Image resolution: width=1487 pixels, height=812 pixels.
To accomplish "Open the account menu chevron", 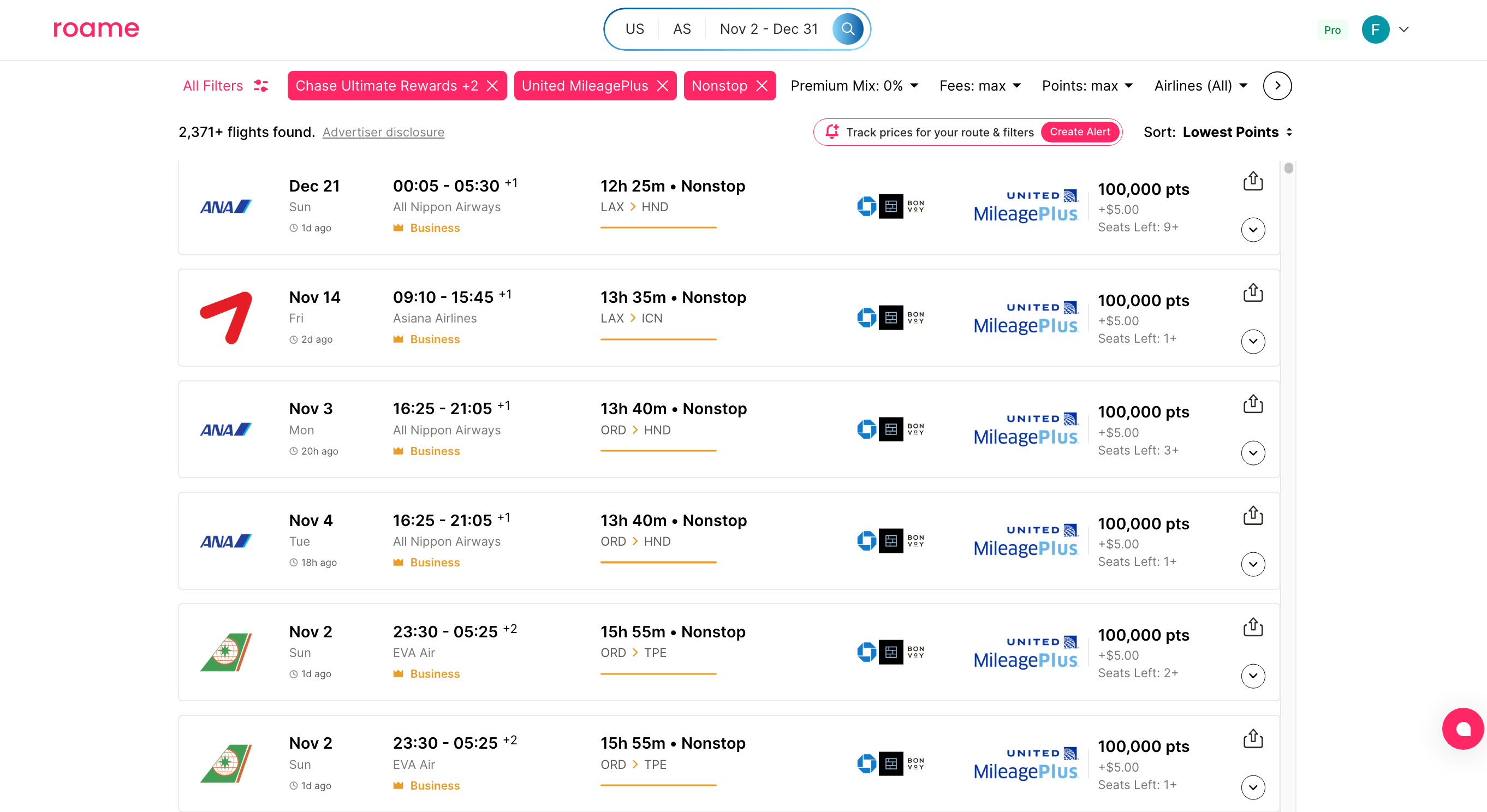I will pos(1404,29).
